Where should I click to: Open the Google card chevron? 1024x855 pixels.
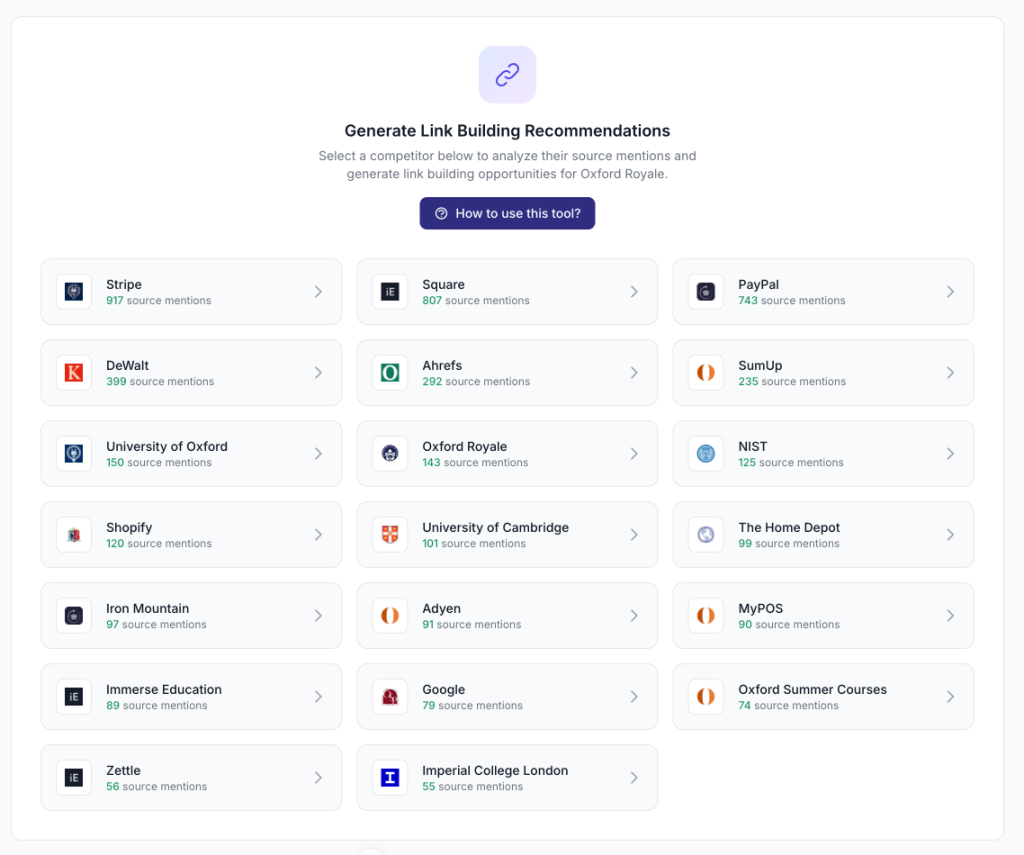coord(634,696)
